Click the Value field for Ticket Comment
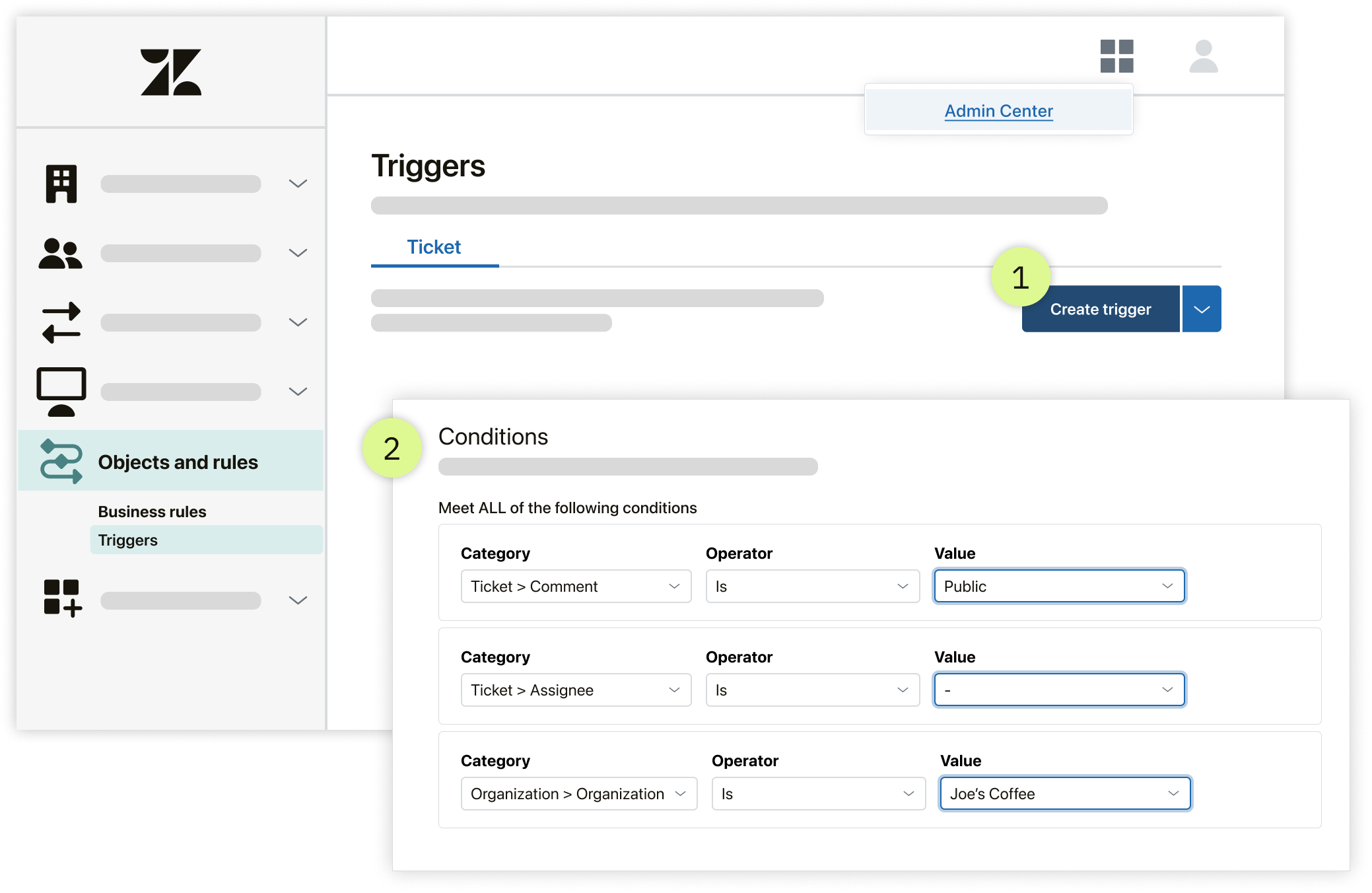Viewport: 1372px width, 893px height. (x=1057, y=587)
